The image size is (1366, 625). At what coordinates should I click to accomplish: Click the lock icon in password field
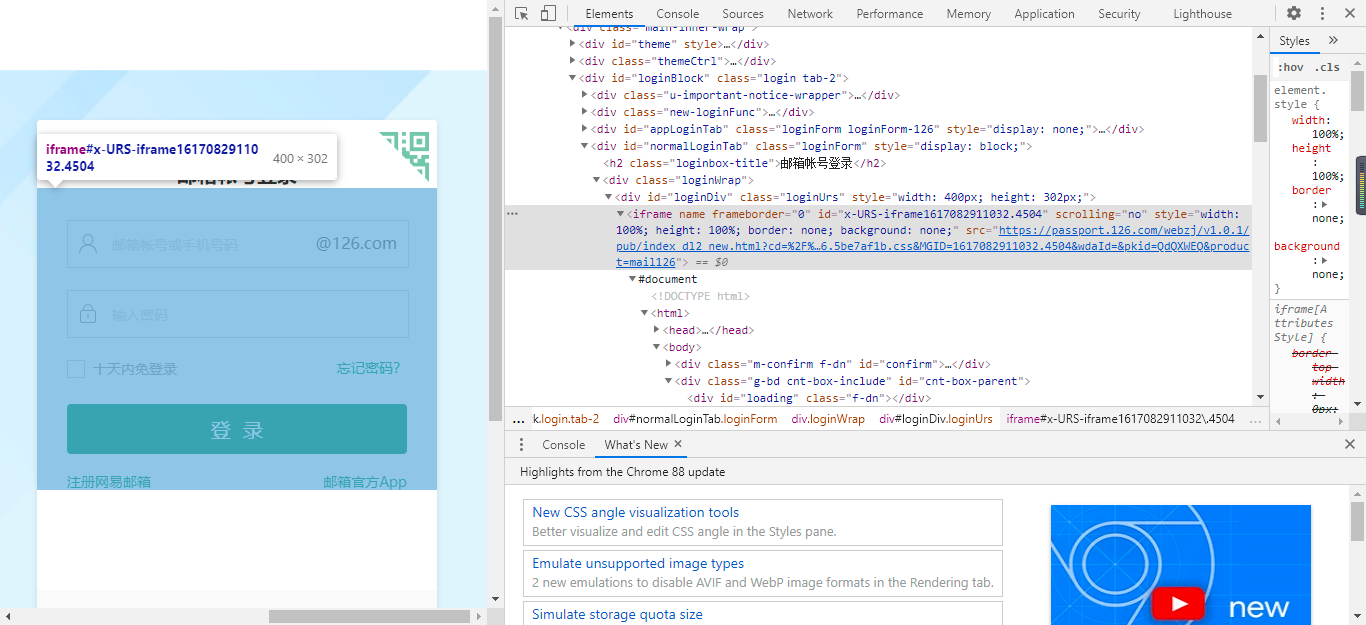pyautogui.click(x=88, y=314)
